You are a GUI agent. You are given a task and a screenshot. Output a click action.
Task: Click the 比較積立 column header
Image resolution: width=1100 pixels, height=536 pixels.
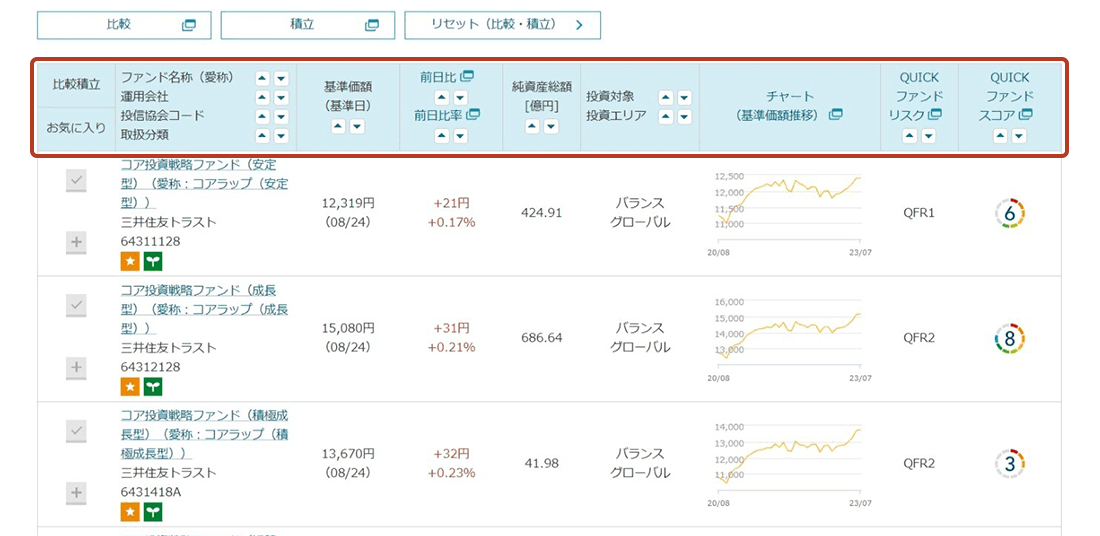[76, 85]
